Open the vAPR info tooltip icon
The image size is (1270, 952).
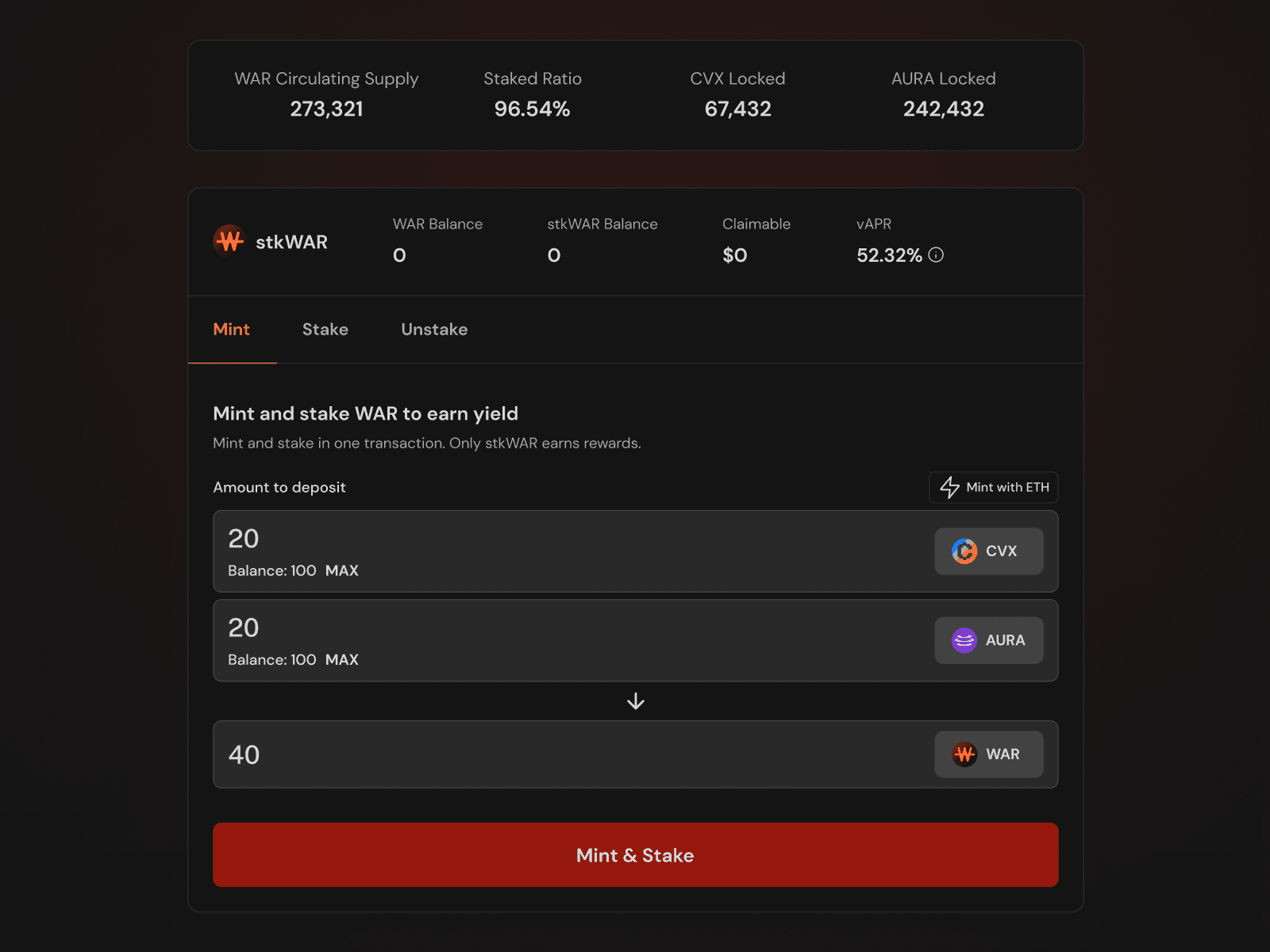click(937, 255)
